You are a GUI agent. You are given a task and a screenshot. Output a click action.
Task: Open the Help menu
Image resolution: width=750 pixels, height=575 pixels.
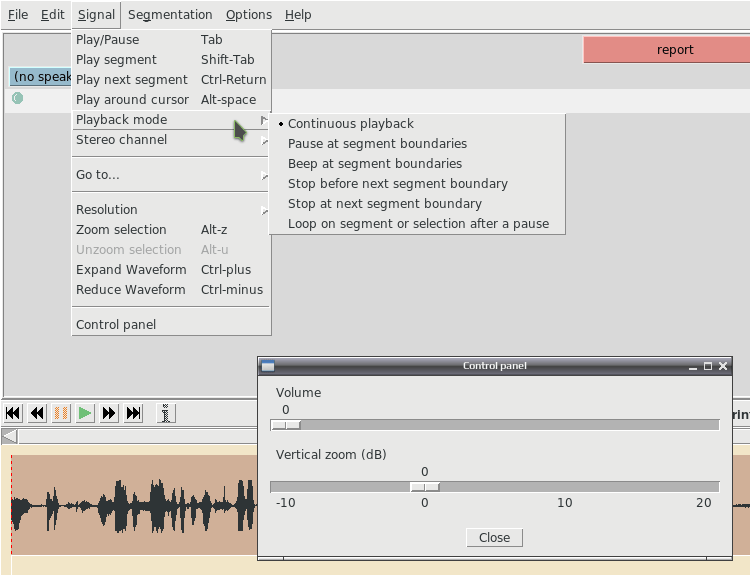[298, 15]
